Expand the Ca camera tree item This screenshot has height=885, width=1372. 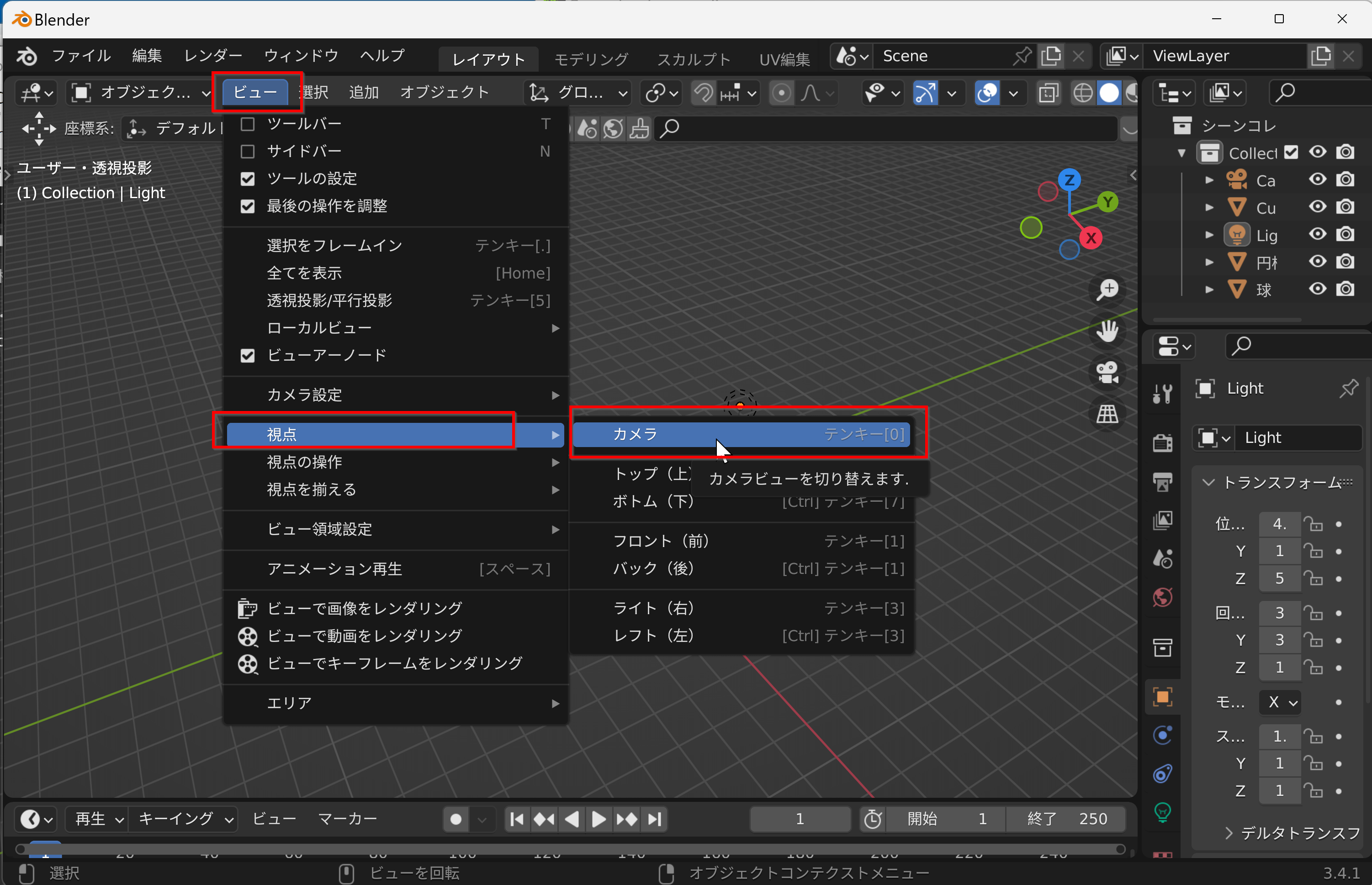click(1209, 180)
